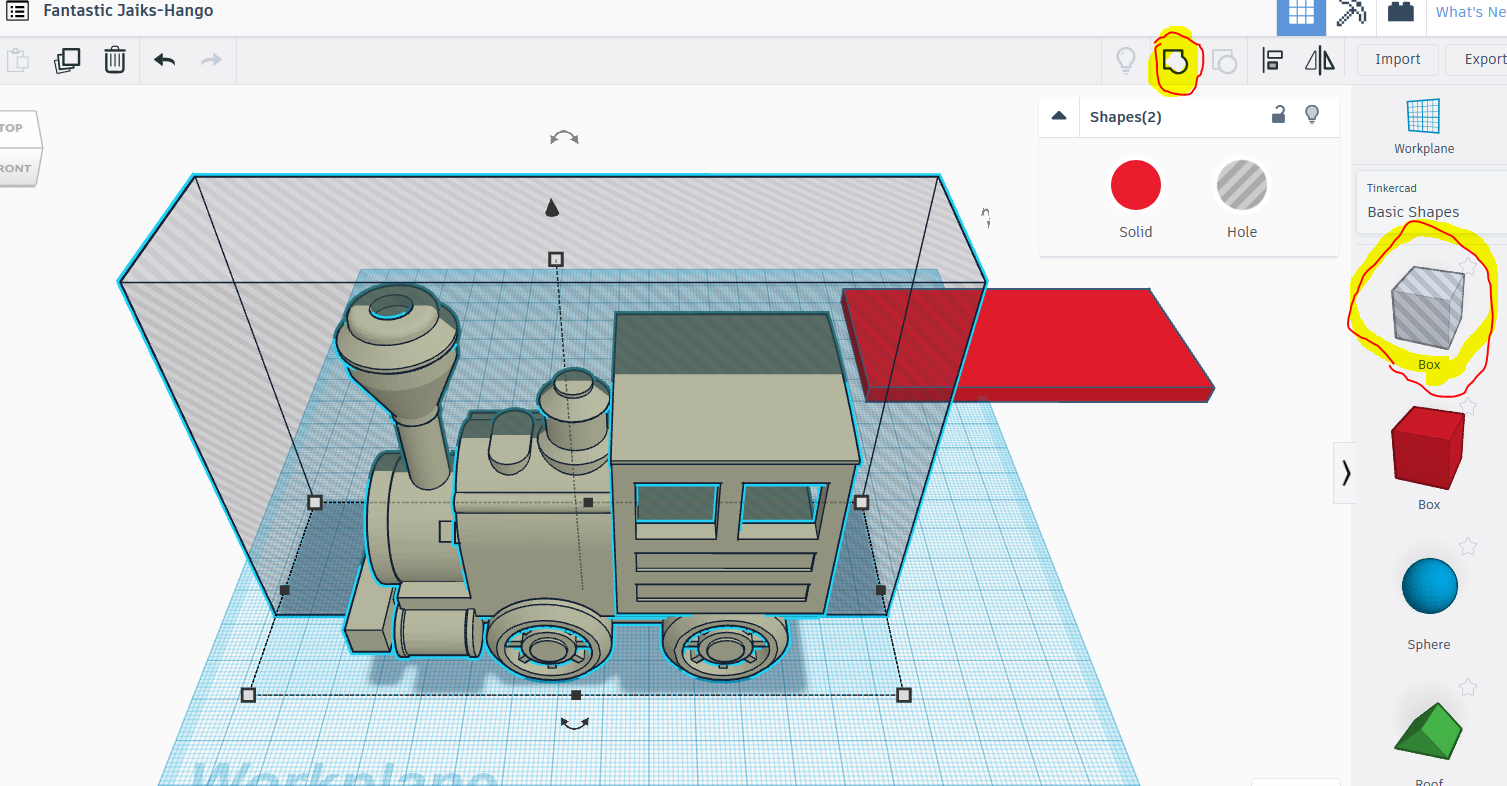Pick the Sphere shape from the sidebar

1428,586
